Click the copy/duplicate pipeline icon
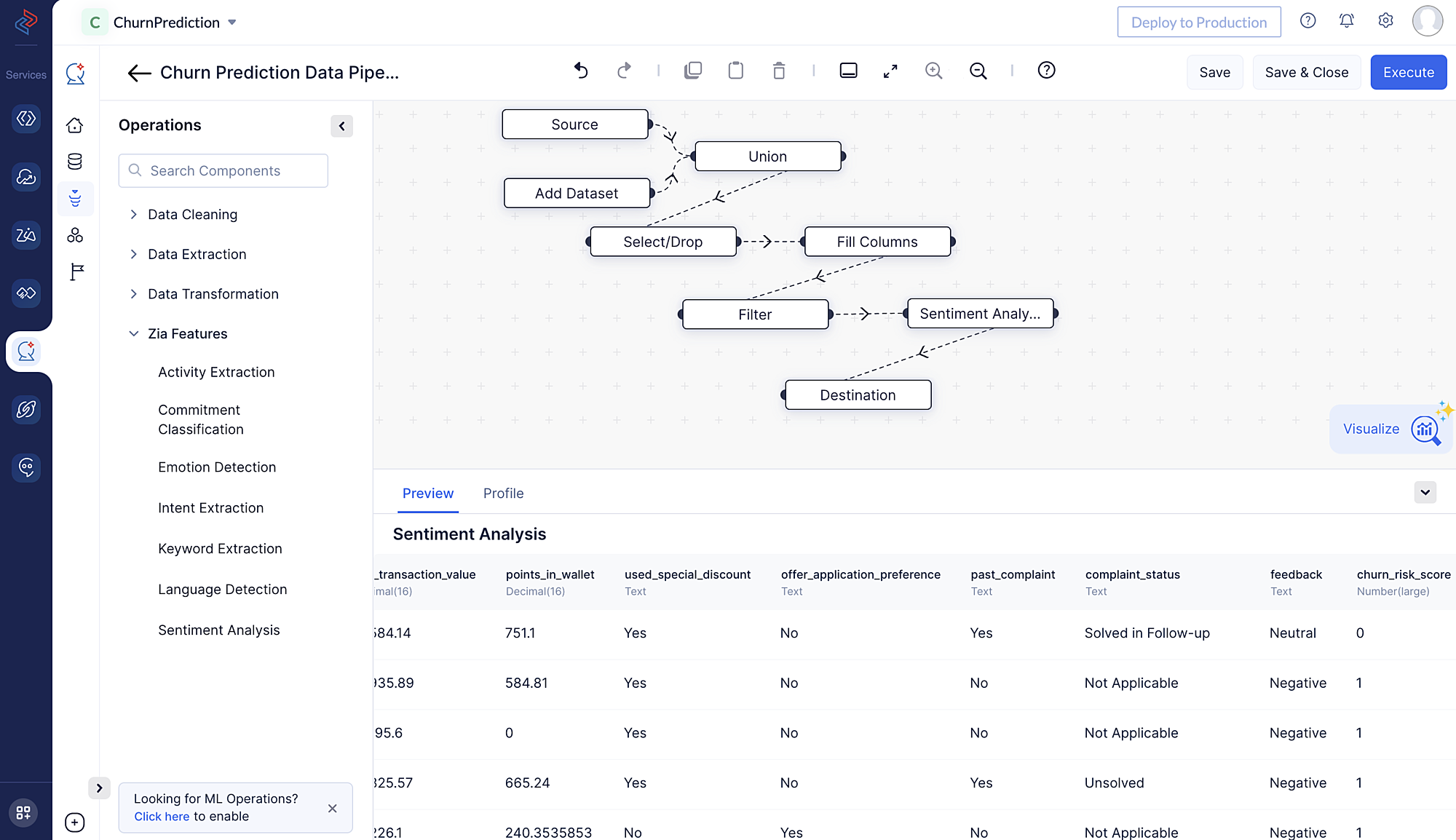This screenshot has width=1456, height=840. click(x=693, y=70)
